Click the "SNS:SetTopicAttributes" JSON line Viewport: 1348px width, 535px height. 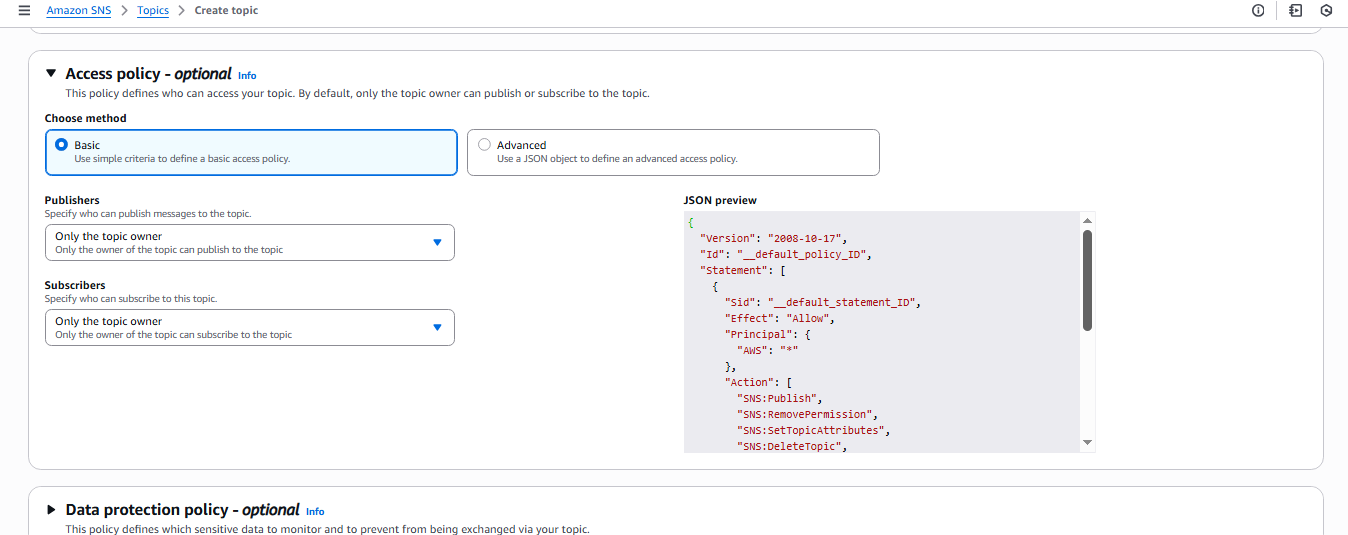pos(813,430)
